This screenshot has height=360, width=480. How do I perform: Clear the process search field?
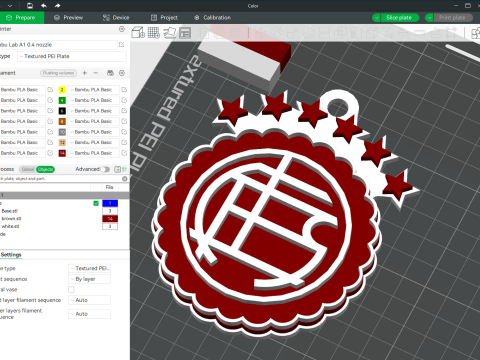point(124,179)
